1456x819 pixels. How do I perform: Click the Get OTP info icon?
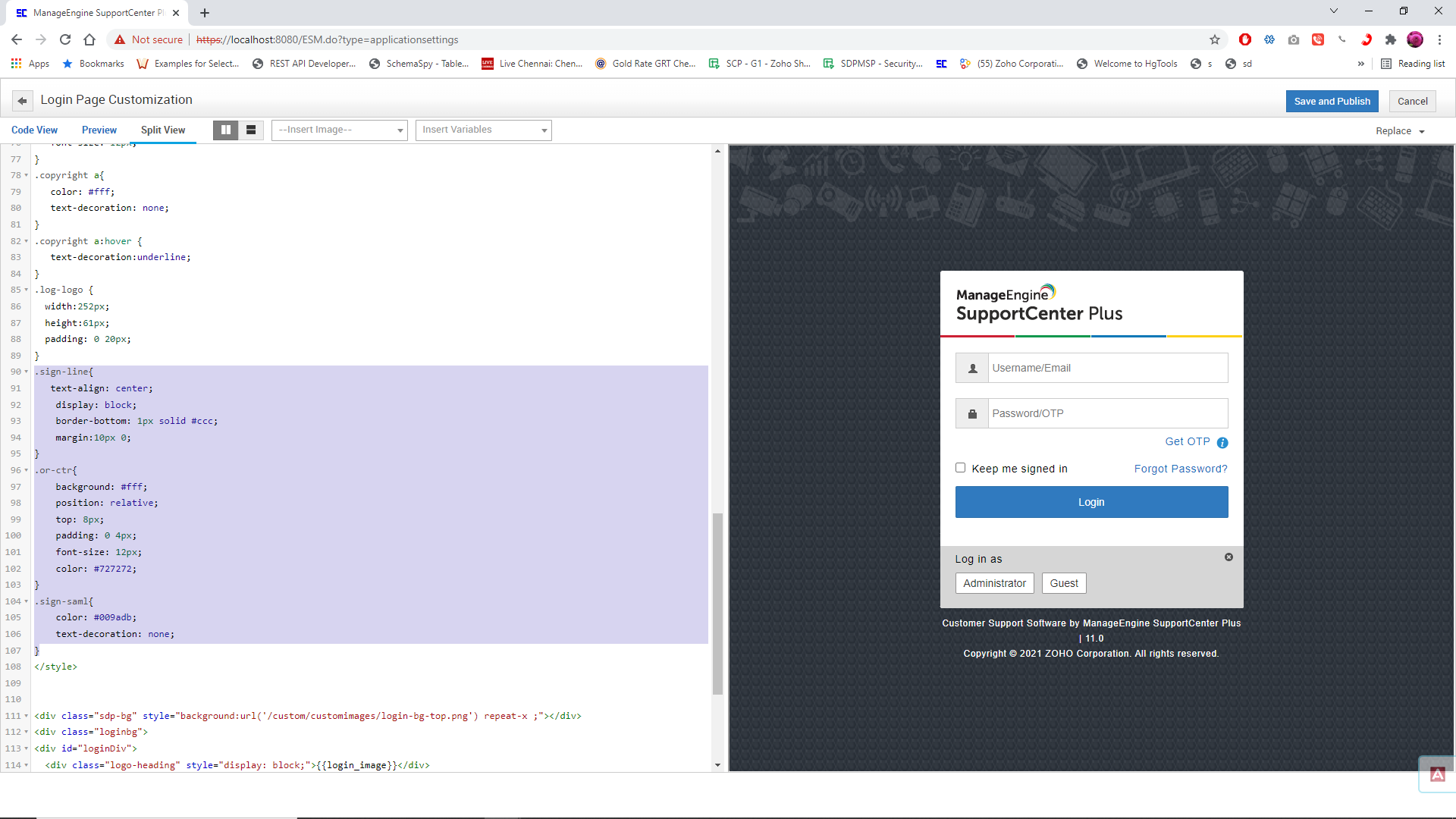pos(1222,443)
